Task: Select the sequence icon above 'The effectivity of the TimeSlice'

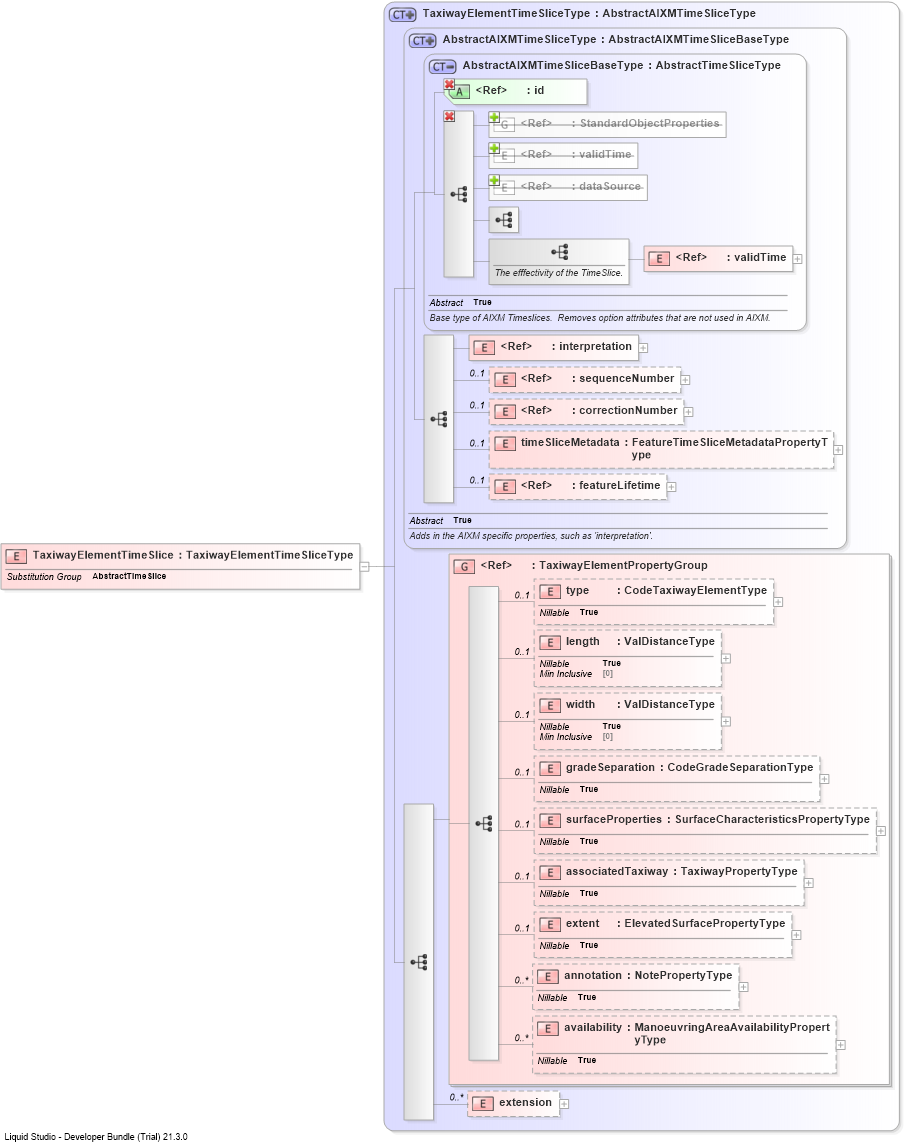Action: click(x=559, y=253)
